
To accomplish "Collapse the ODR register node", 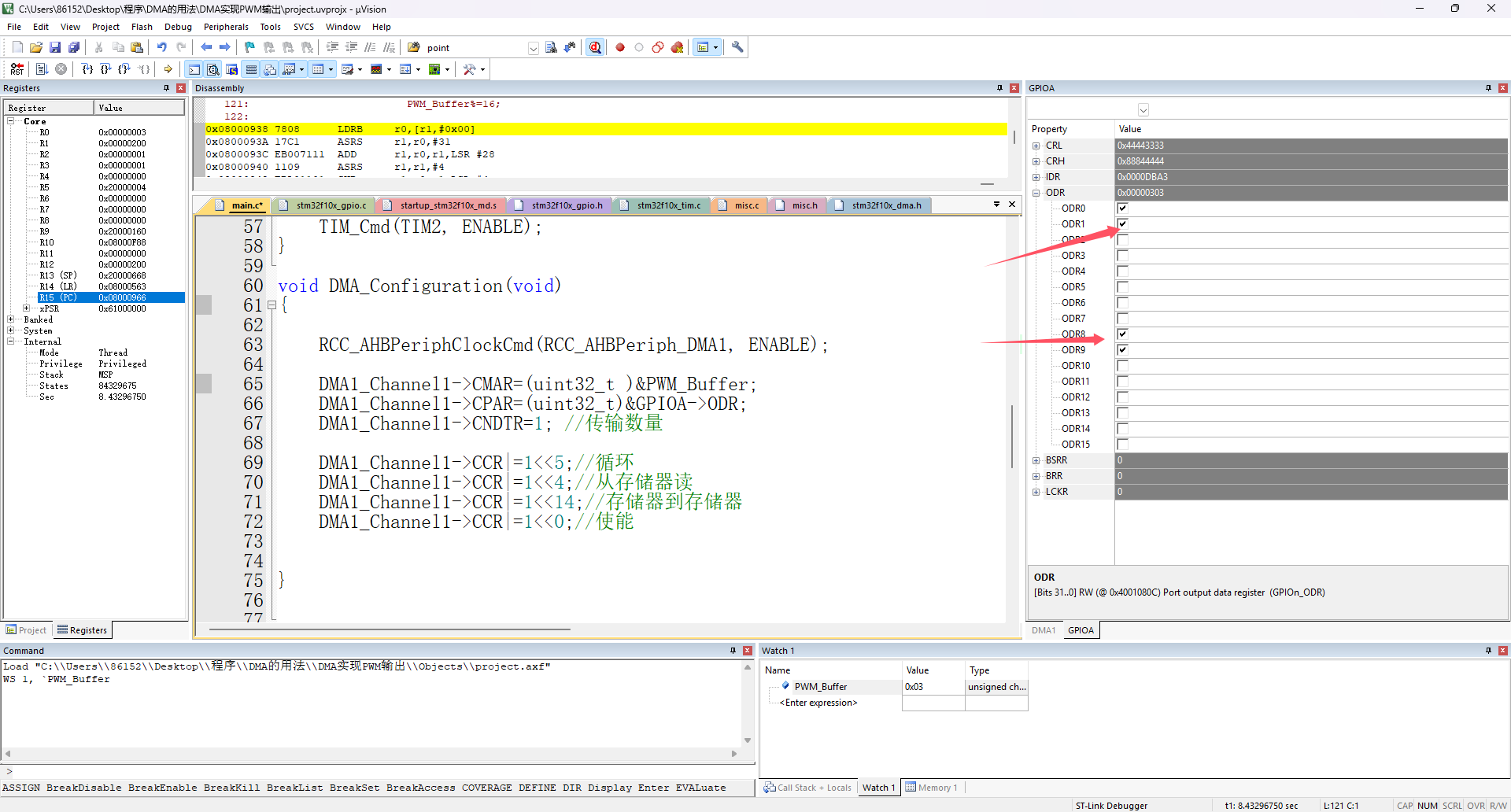I will point(1036,193).
